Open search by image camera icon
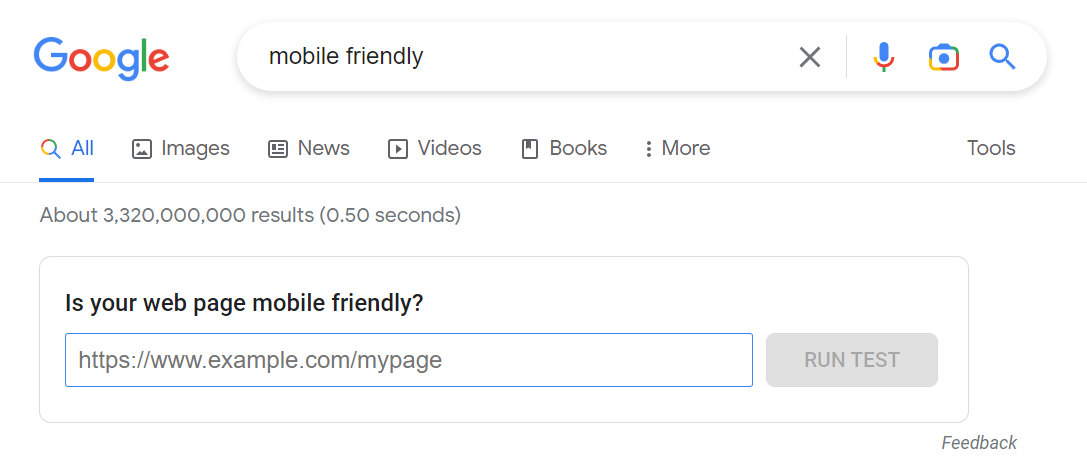 pos(943,57)
